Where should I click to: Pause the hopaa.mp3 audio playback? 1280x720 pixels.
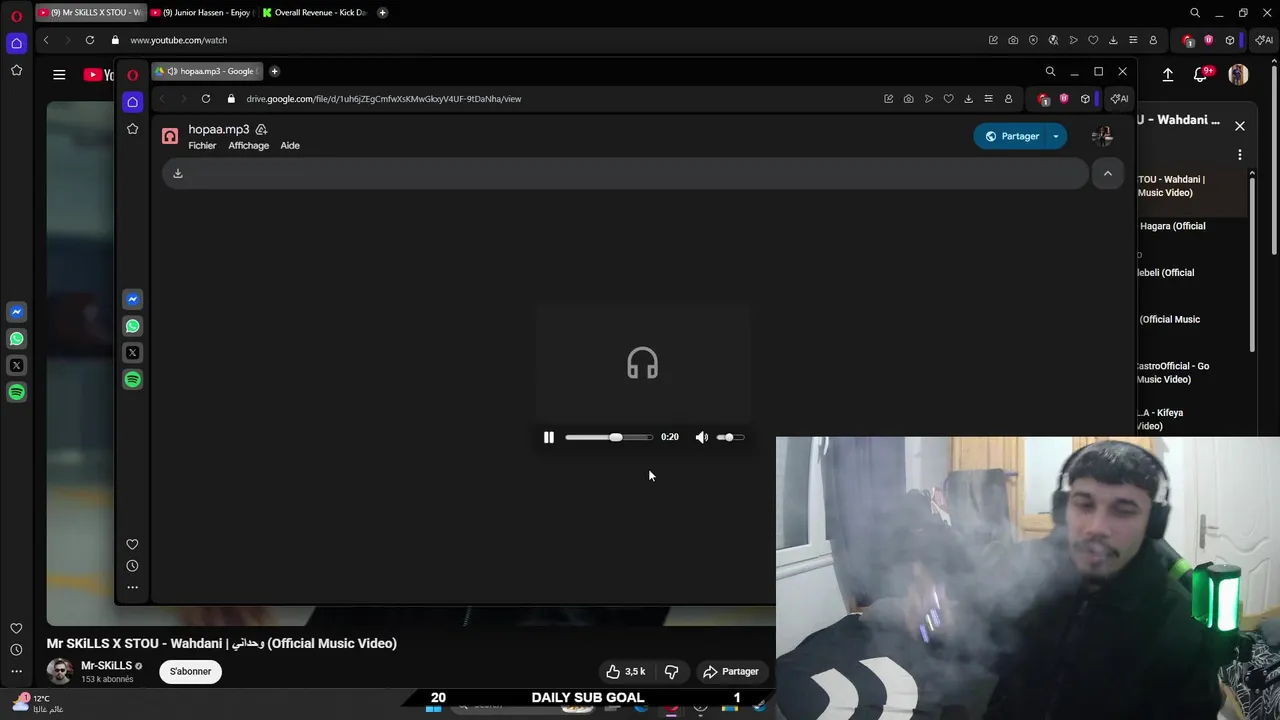tap(548, 437)
